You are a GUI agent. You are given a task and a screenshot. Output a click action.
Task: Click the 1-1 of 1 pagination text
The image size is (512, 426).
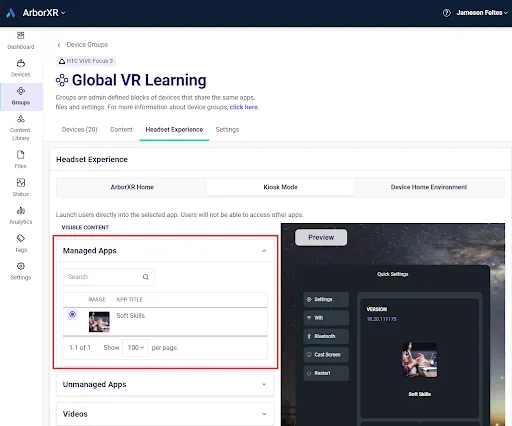coord(80,348)
